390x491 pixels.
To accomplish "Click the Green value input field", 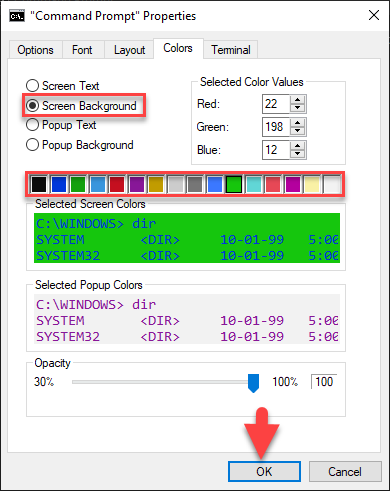I will [276, 127].
